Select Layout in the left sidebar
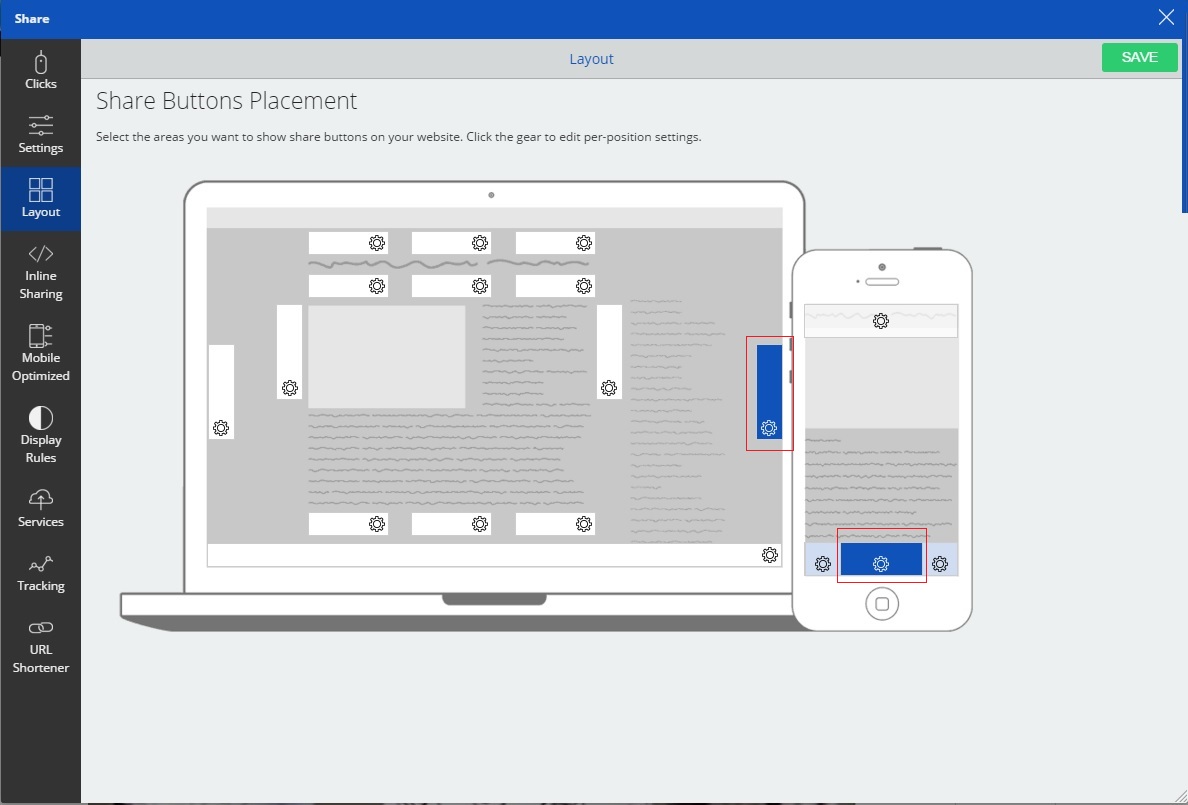This screenshot has height=805, width=1188. point(40,198)
